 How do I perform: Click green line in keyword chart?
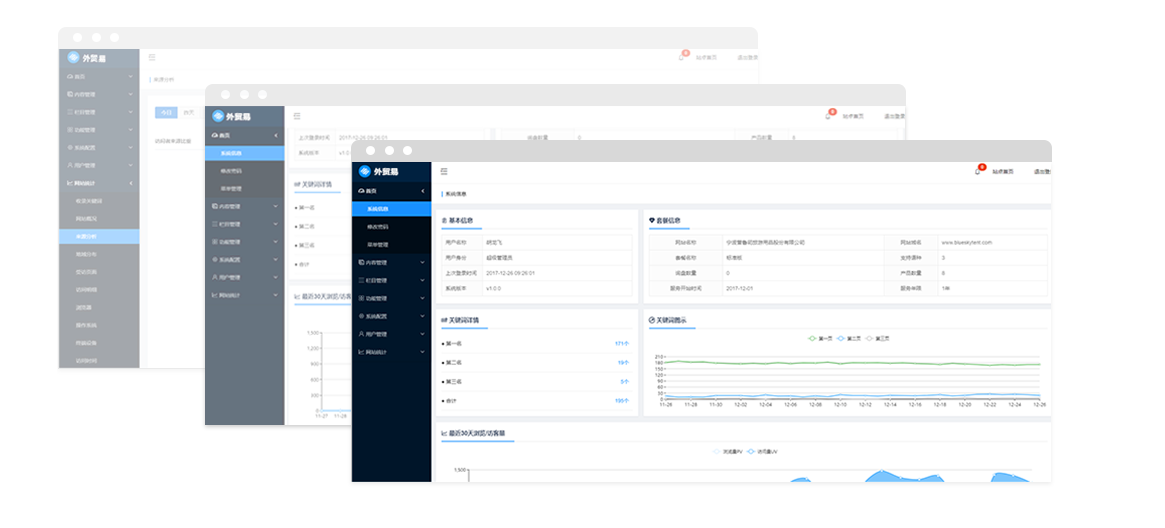click(x=850, y=362)
